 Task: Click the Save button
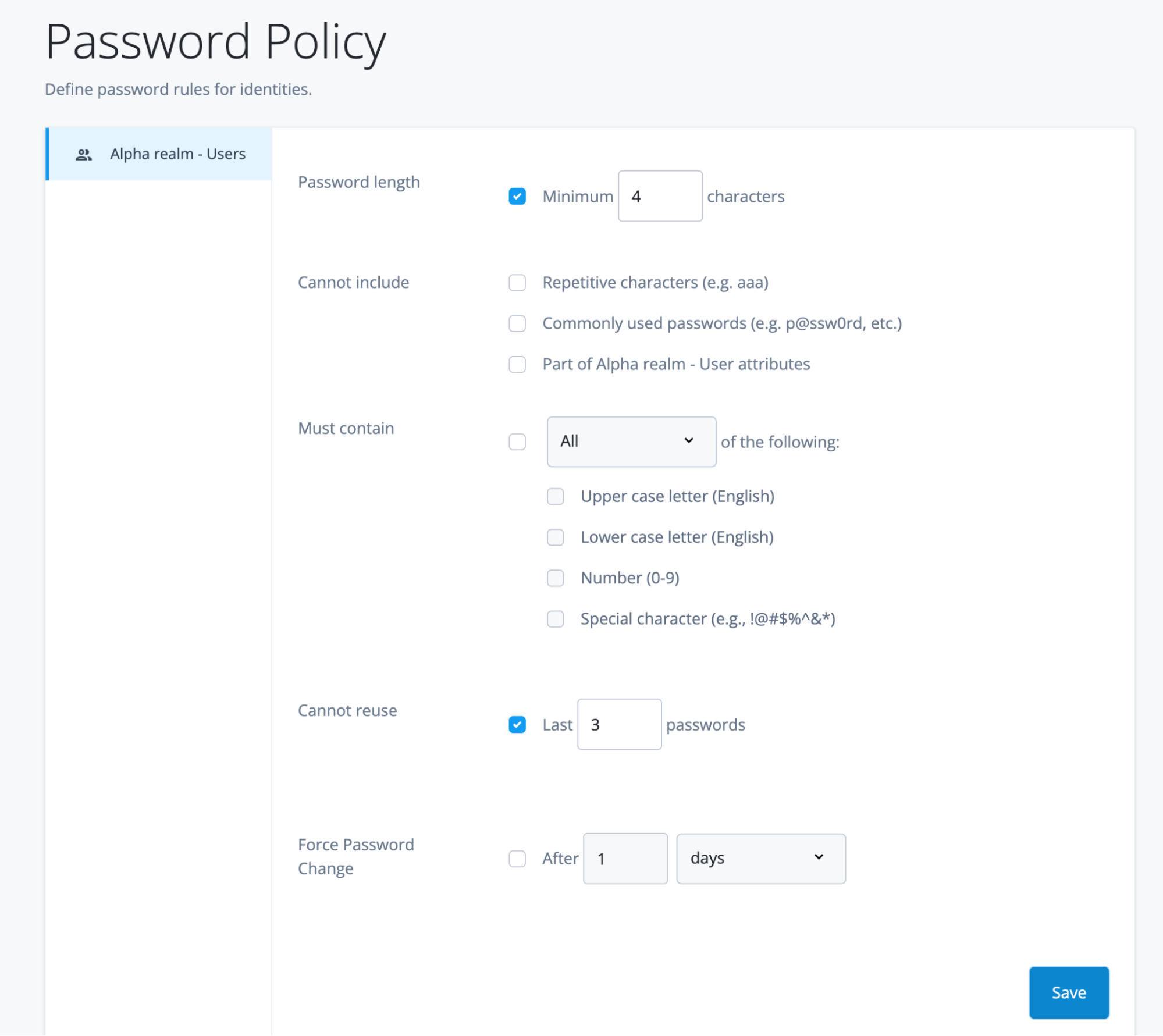[x=1069, y=991]
